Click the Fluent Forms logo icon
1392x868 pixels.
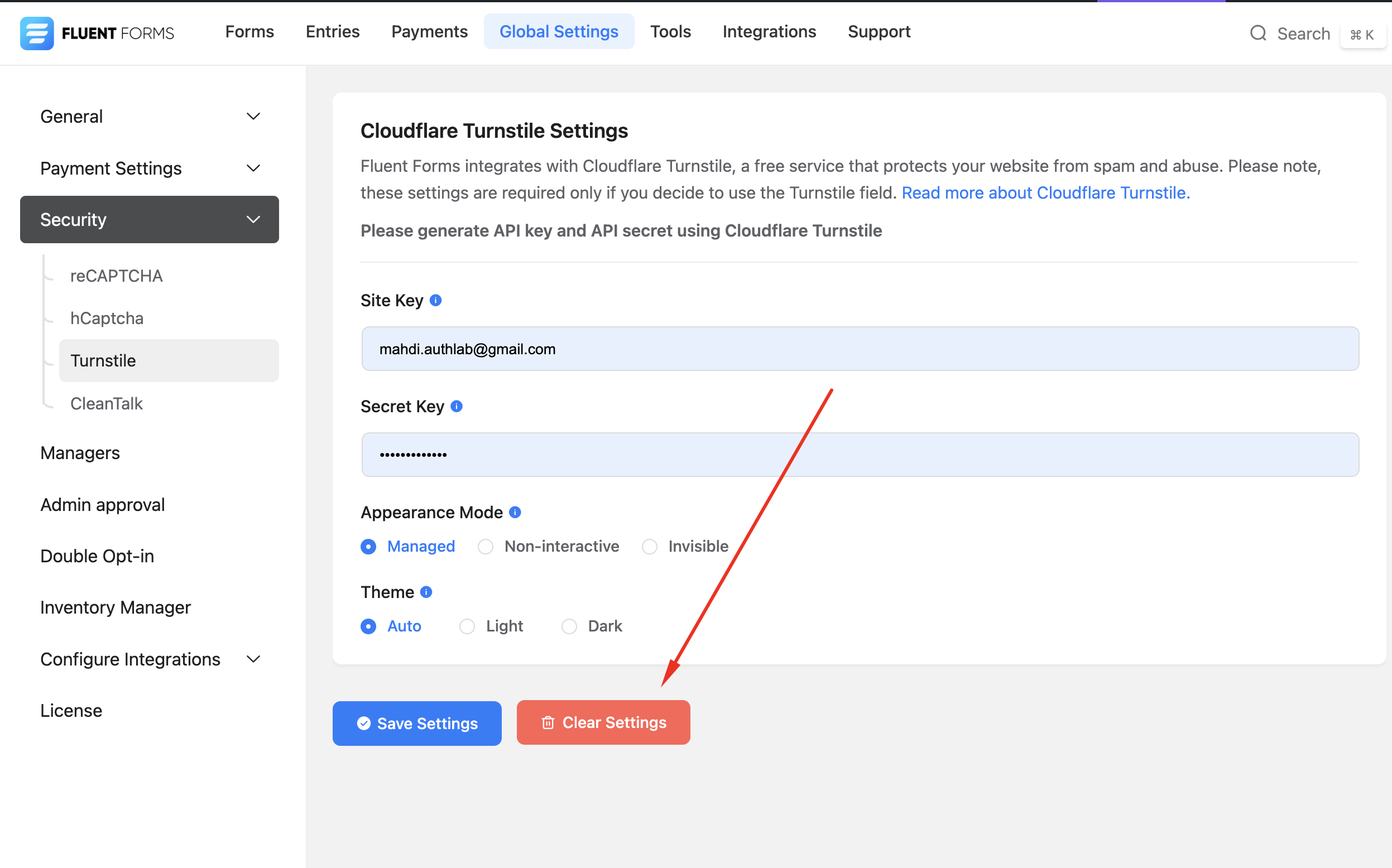37,33
